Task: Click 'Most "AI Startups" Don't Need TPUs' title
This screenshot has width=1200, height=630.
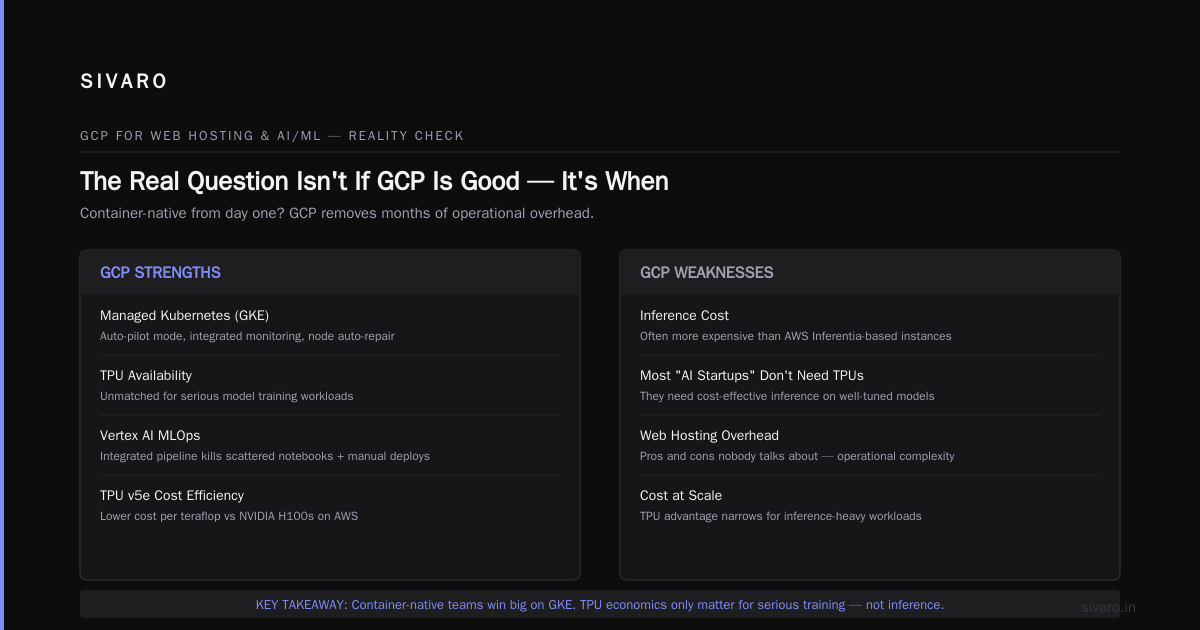Action: 752,375
